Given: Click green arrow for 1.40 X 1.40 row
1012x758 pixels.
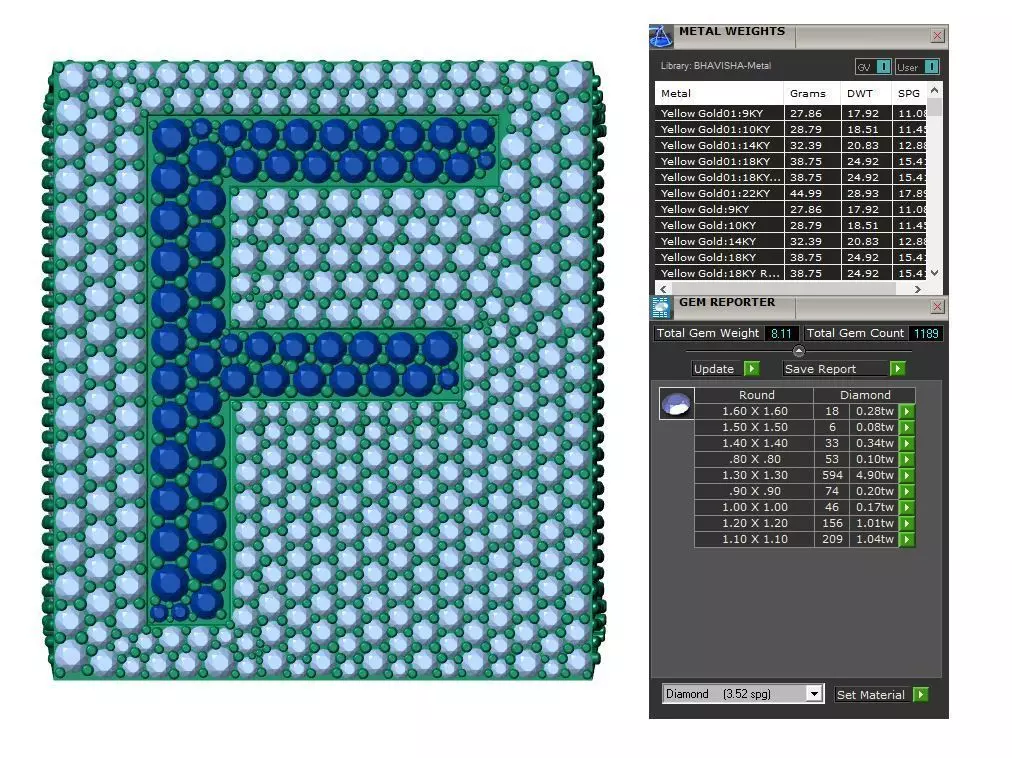Looking at the screenshot, I should (x=907, y=444).
